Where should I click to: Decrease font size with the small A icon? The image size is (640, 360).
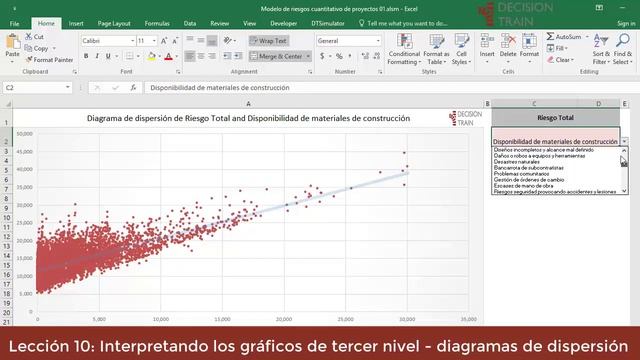coord(175,41)
